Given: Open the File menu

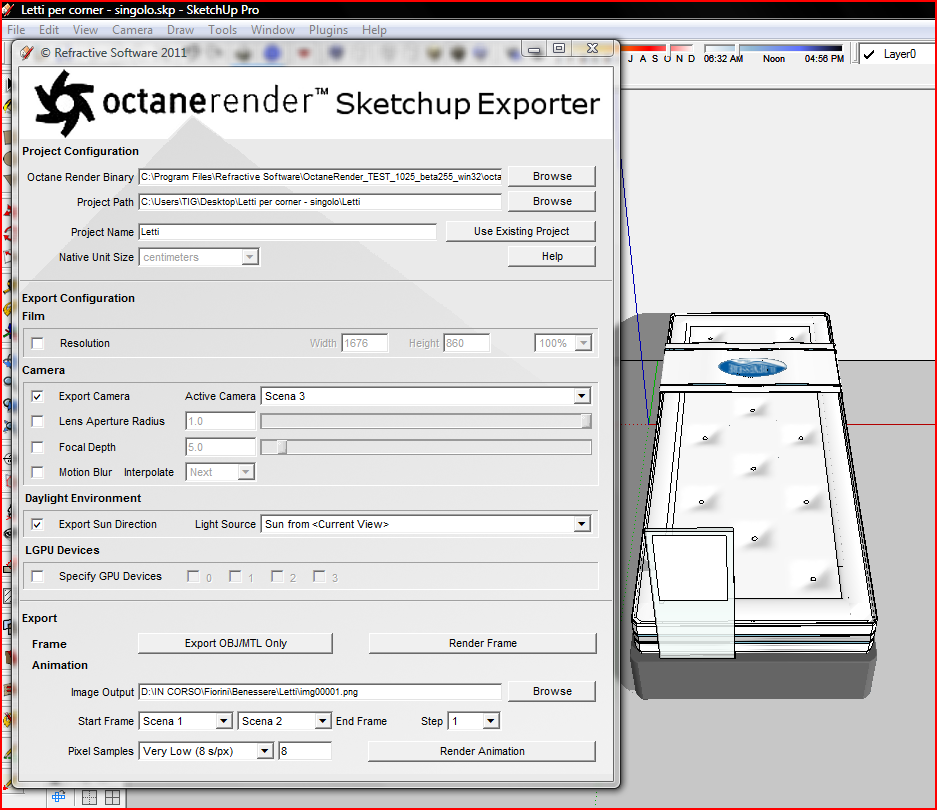Looking at the screenshot, I should (x=16, y=30).
